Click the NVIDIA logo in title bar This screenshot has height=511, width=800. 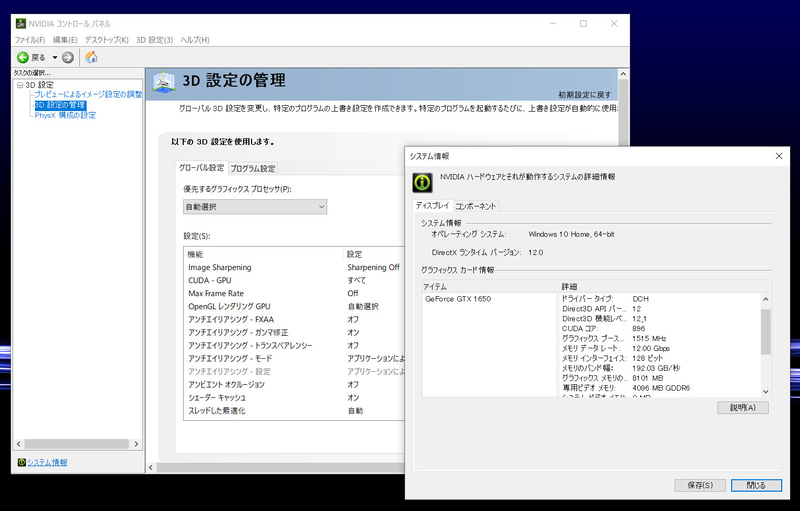pyautogui.click(x=20, y=23)
